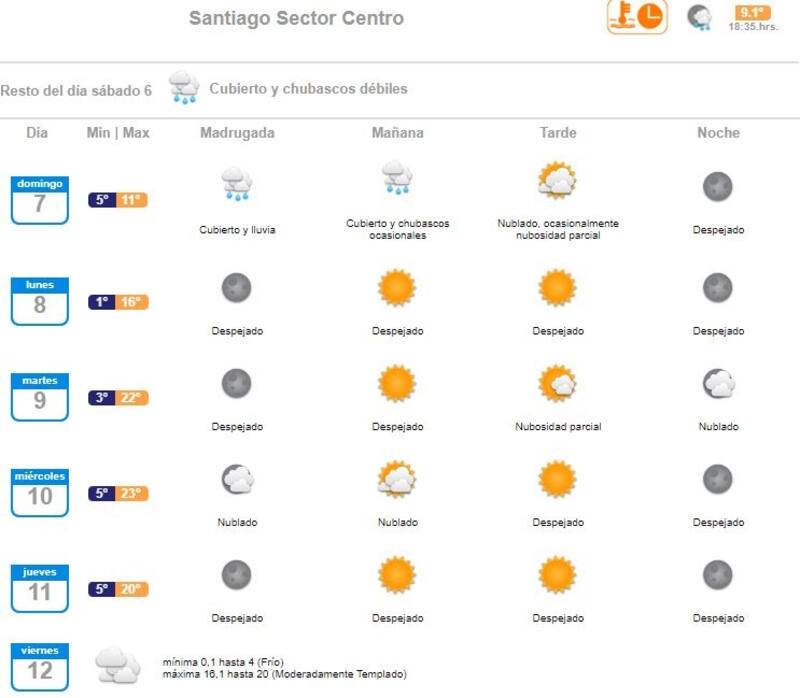Viewport: 800px width, 698px height.
Task: Click Sunday tarde partly cloudy icon
Action: [x=557, y=181]
